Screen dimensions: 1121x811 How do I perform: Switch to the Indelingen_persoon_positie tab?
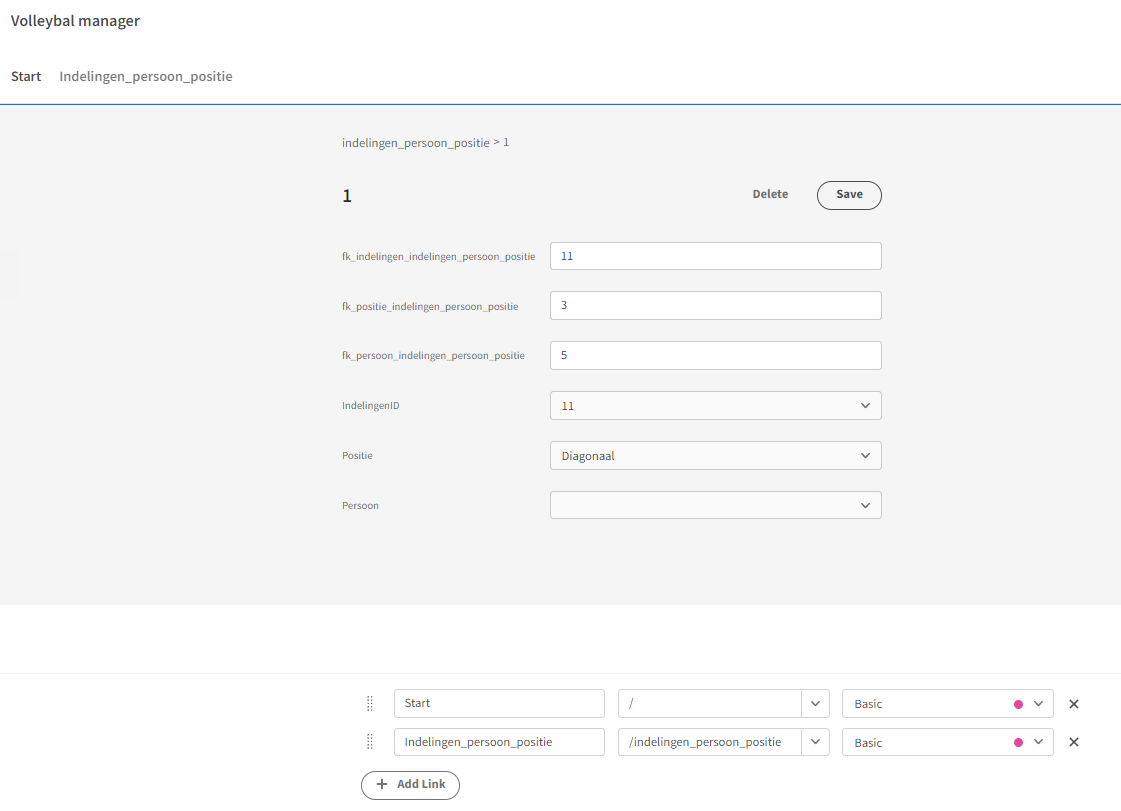tap(145, 76)
